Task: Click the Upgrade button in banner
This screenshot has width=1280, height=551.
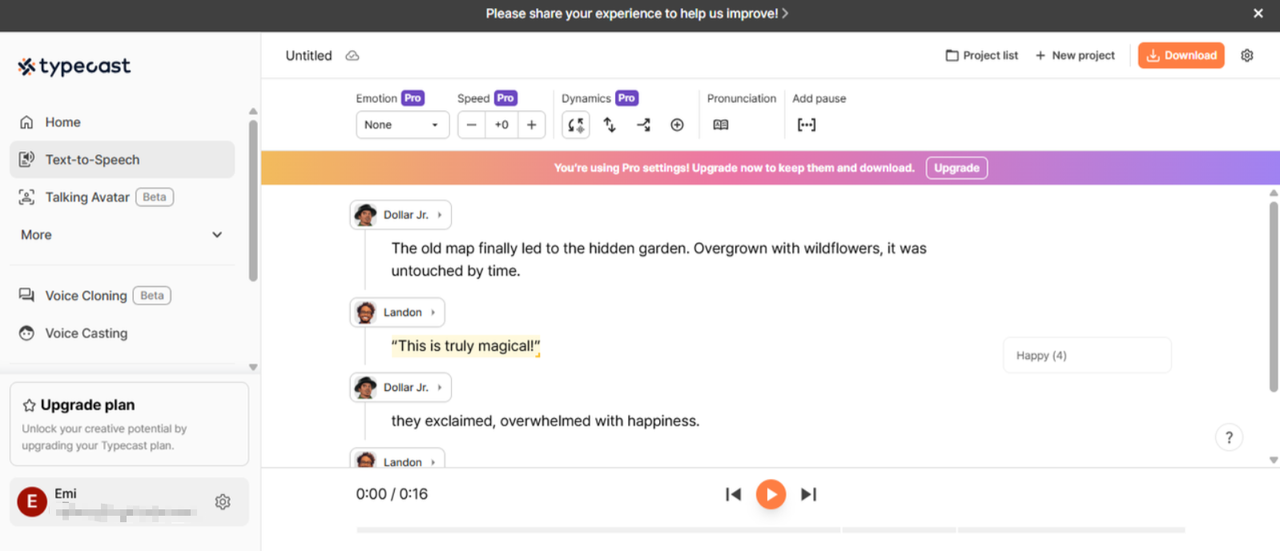Action: 956,168
